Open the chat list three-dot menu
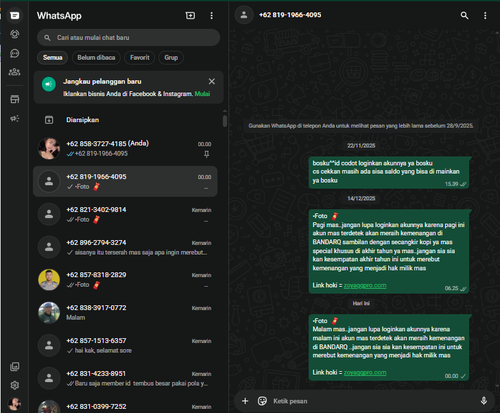 tap(211, 16)
